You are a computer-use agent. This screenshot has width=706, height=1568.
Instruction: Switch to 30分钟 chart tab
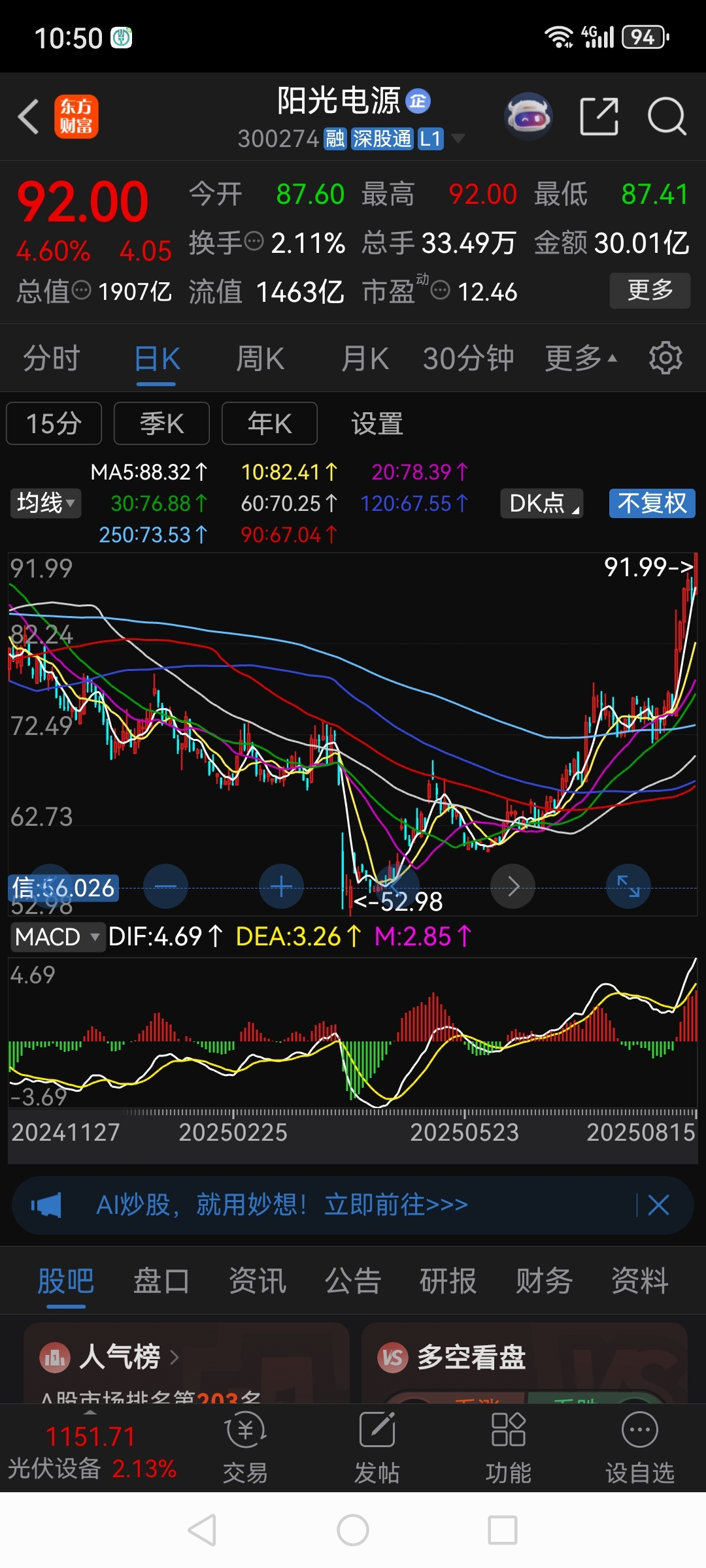[468, 358]
